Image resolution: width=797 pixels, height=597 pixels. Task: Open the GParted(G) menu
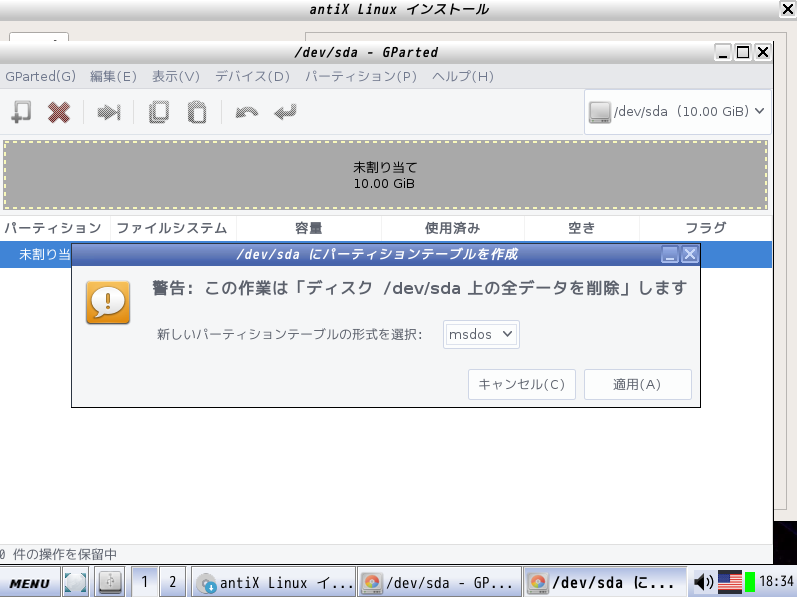[x=41, y=77]
